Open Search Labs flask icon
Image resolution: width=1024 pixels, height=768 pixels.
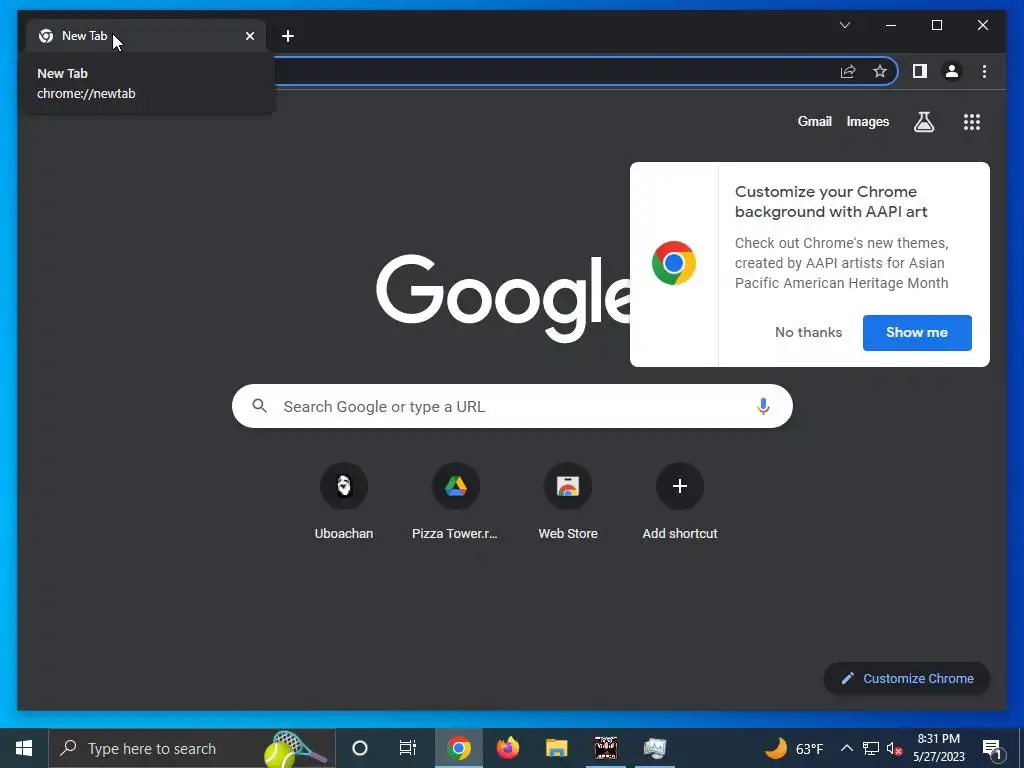[x=923, y=121]
